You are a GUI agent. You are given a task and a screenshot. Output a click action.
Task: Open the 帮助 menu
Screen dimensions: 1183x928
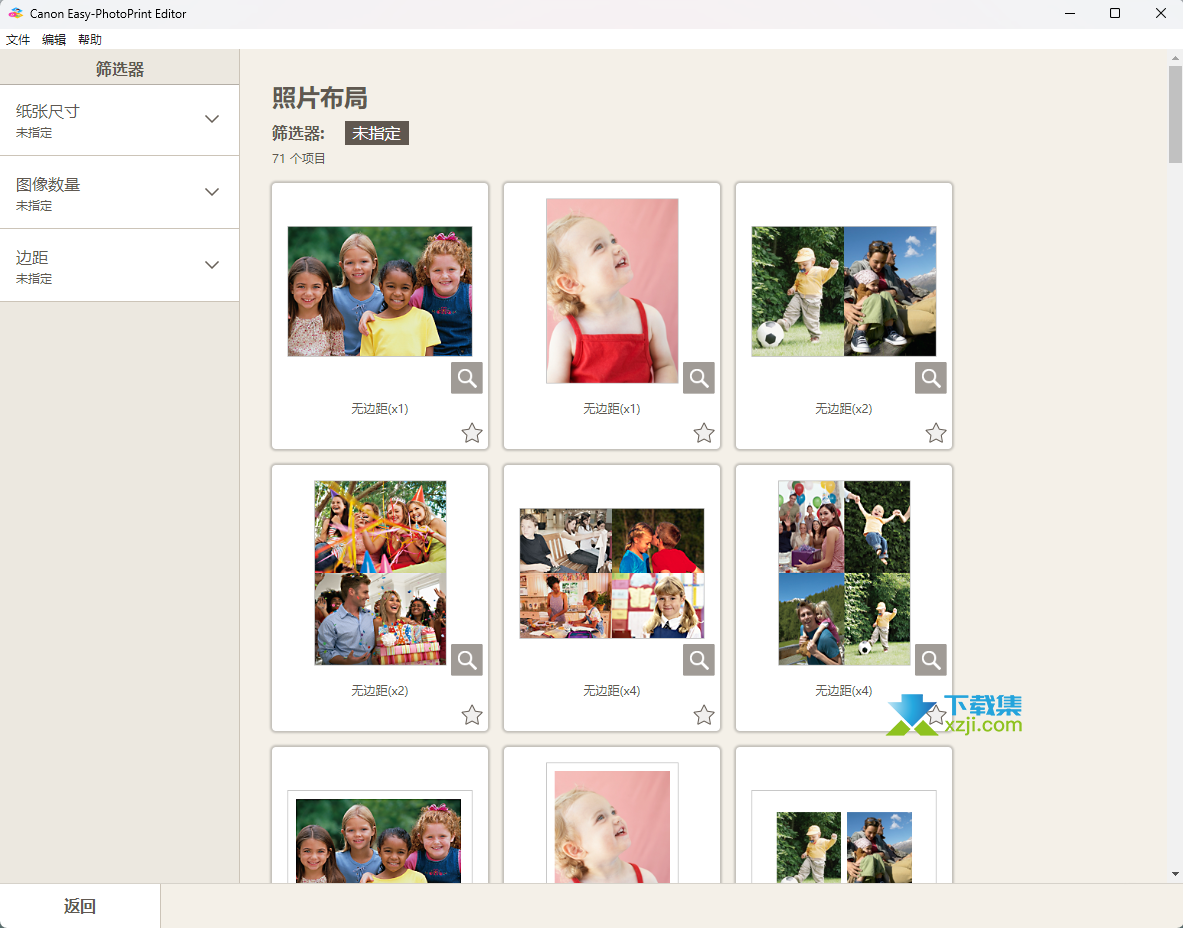point(90,40)
